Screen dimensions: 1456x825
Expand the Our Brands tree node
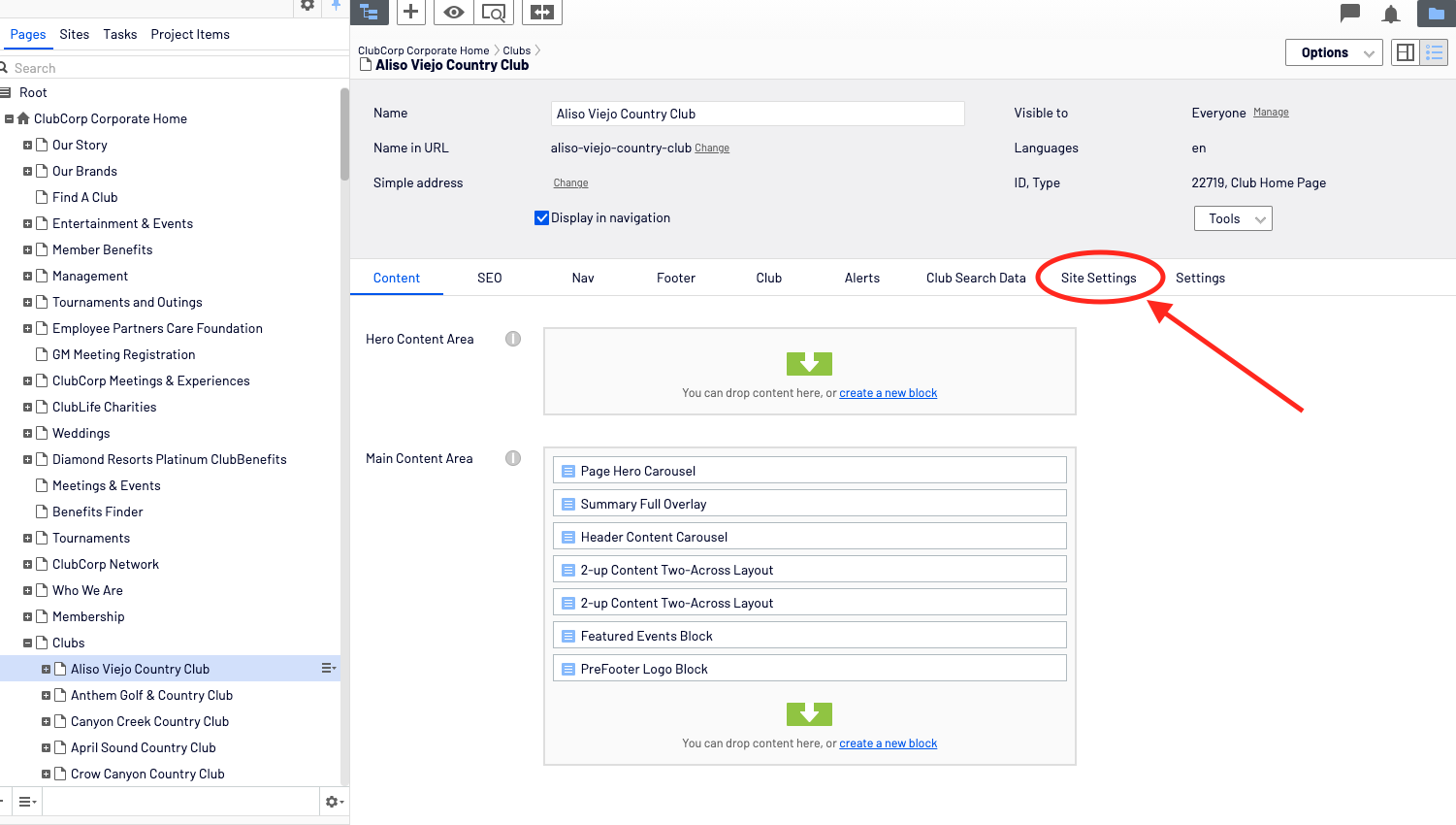27,171
